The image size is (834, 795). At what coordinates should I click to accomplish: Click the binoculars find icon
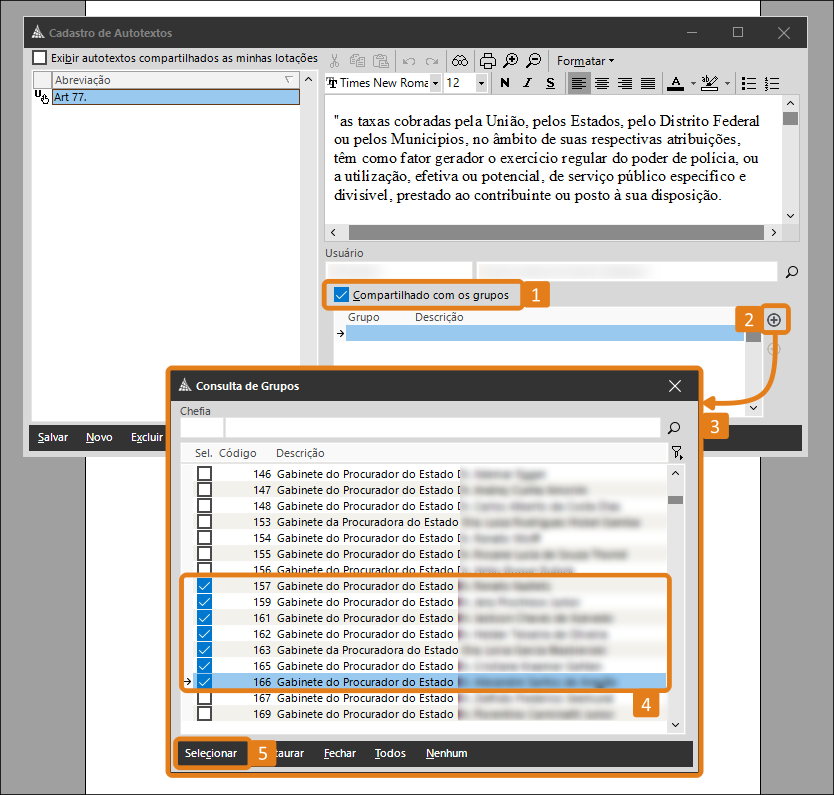tap(459, 60)
